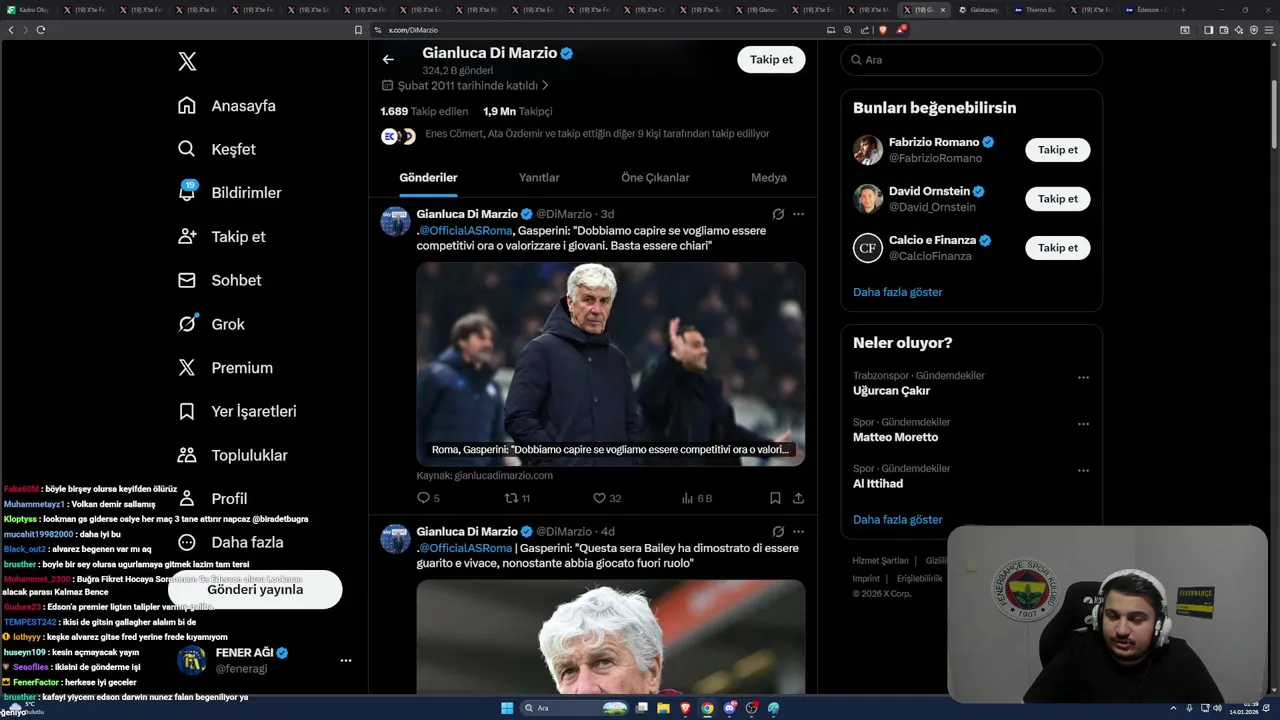Open Discord from taskbar
Viewport: 1280px width, 720px height.
[729, 708]
